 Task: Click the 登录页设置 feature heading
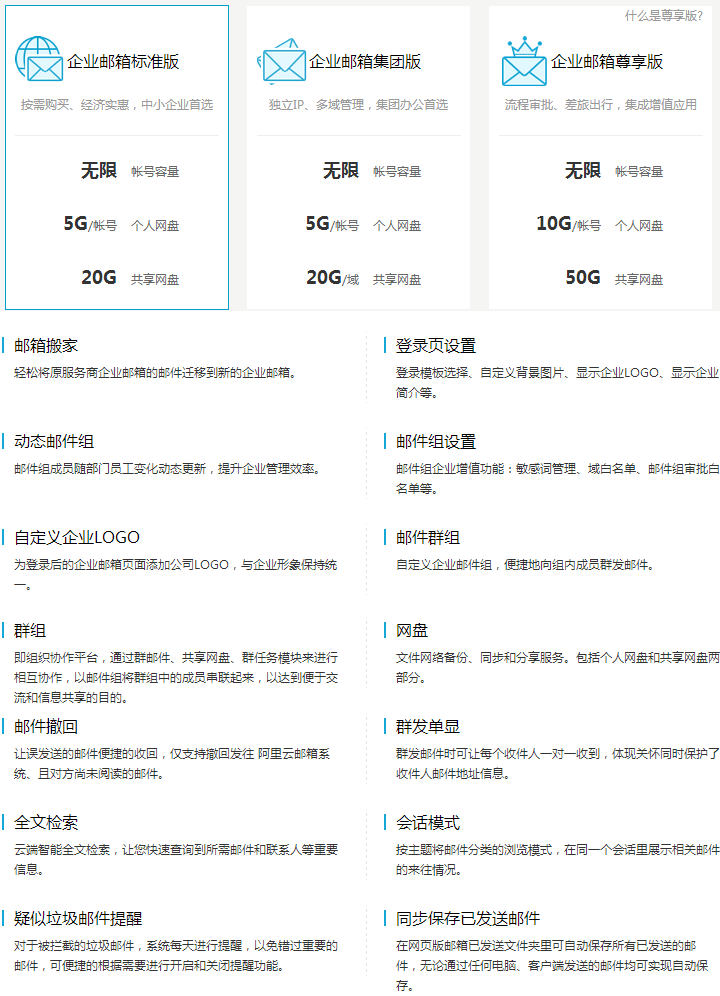(x=435, y=346)
